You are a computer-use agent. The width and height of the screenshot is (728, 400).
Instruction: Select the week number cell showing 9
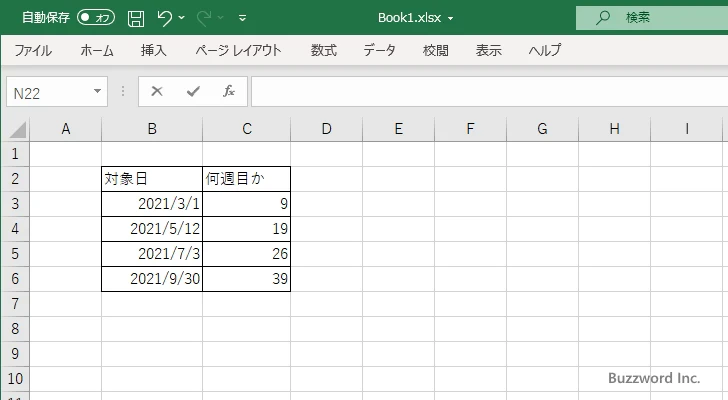click(x=247, y=204)
